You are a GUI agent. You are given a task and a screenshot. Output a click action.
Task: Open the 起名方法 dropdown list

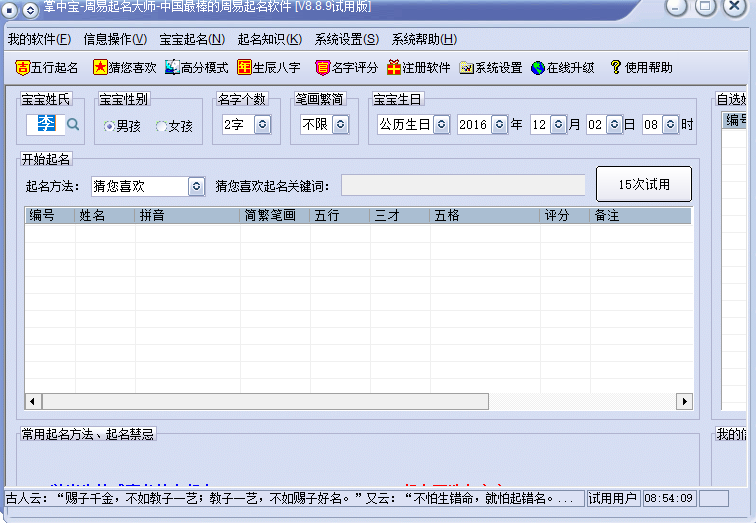click(196, 186)
